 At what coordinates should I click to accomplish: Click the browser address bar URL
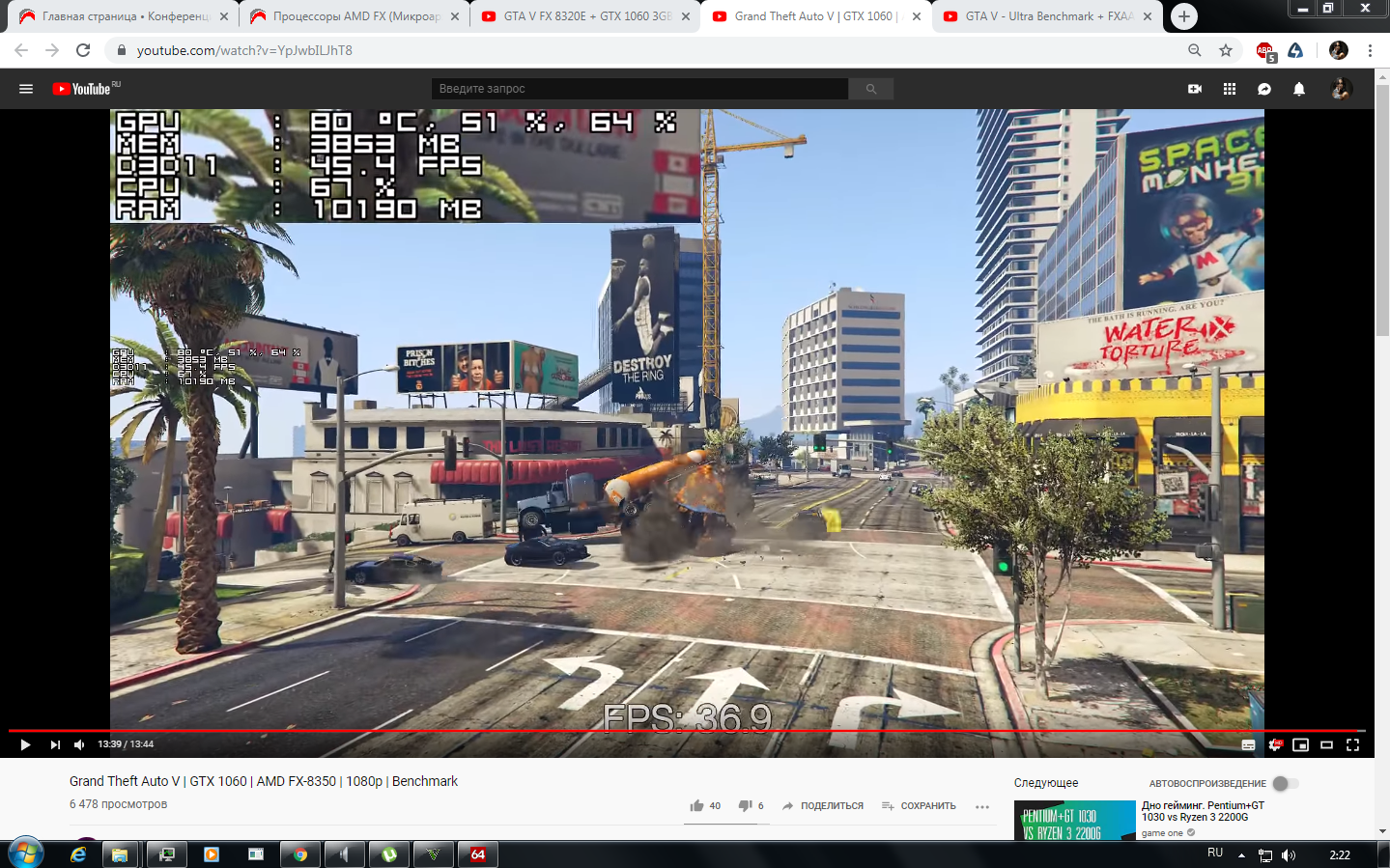pos(244,50)
